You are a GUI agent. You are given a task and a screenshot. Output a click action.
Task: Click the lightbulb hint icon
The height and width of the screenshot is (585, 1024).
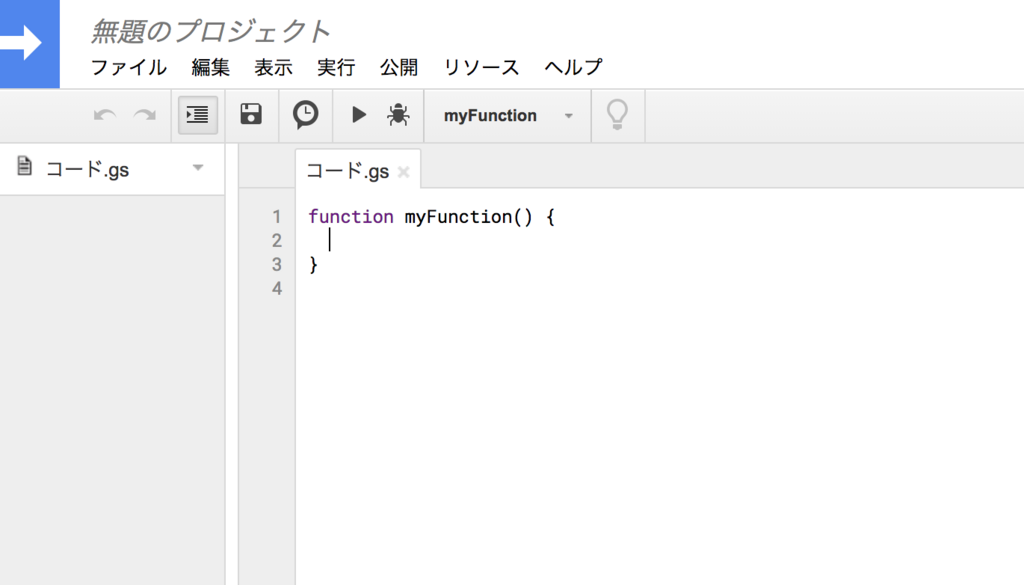[x=617, y=115]
